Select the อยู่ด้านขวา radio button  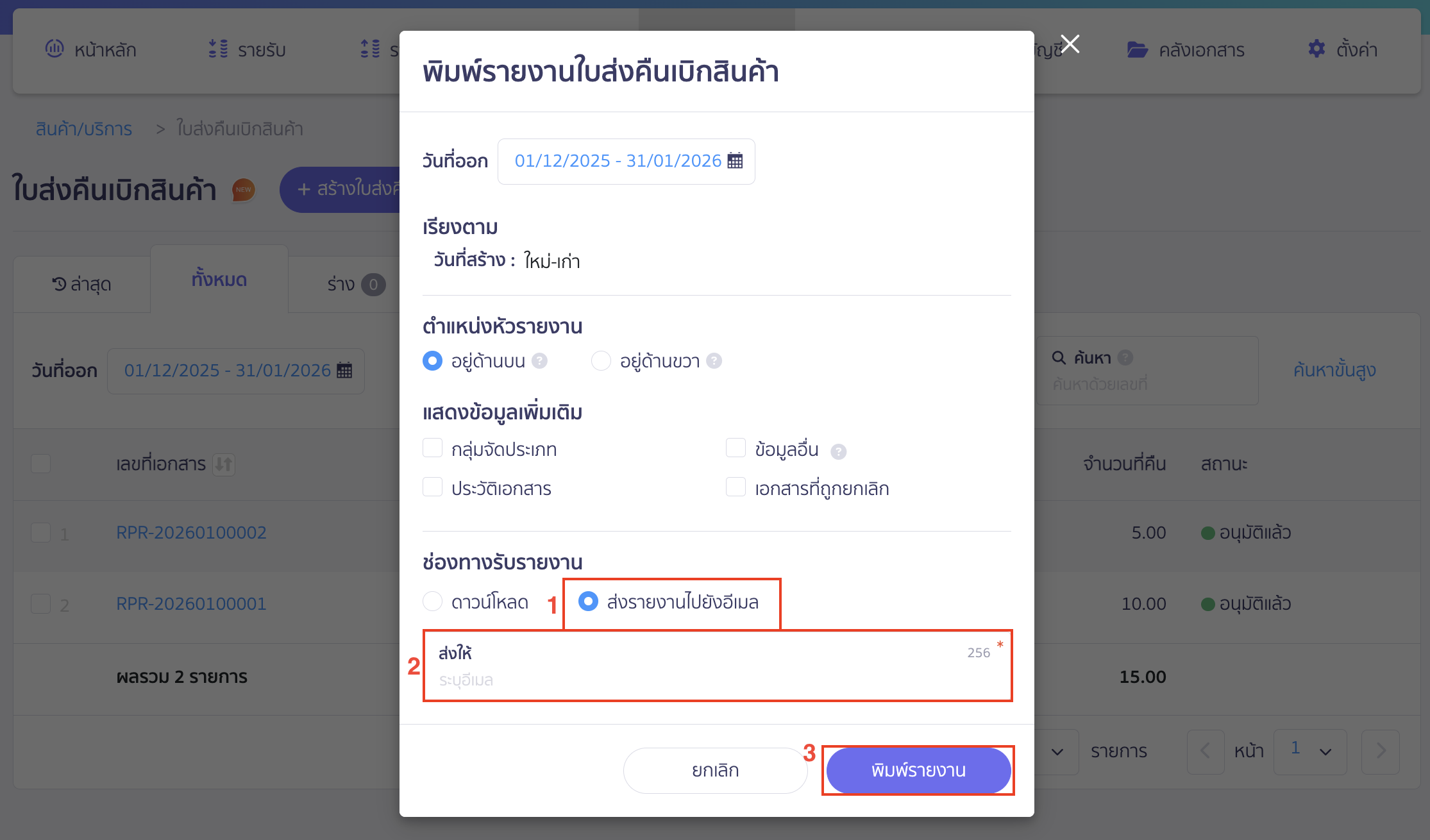click(x=601, y=360)
